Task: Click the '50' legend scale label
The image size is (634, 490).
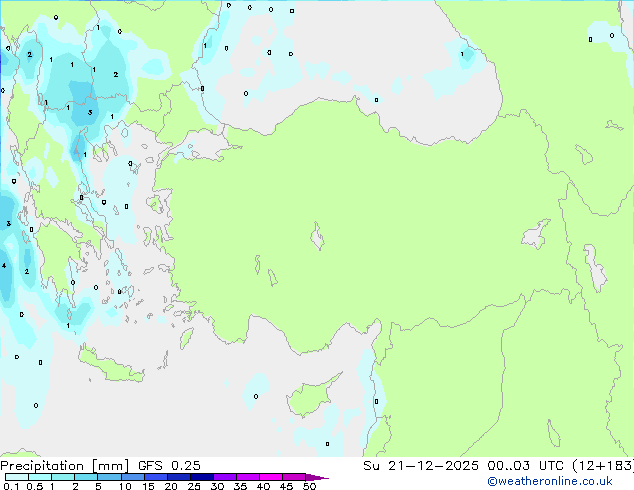Action: pos(309,487)
